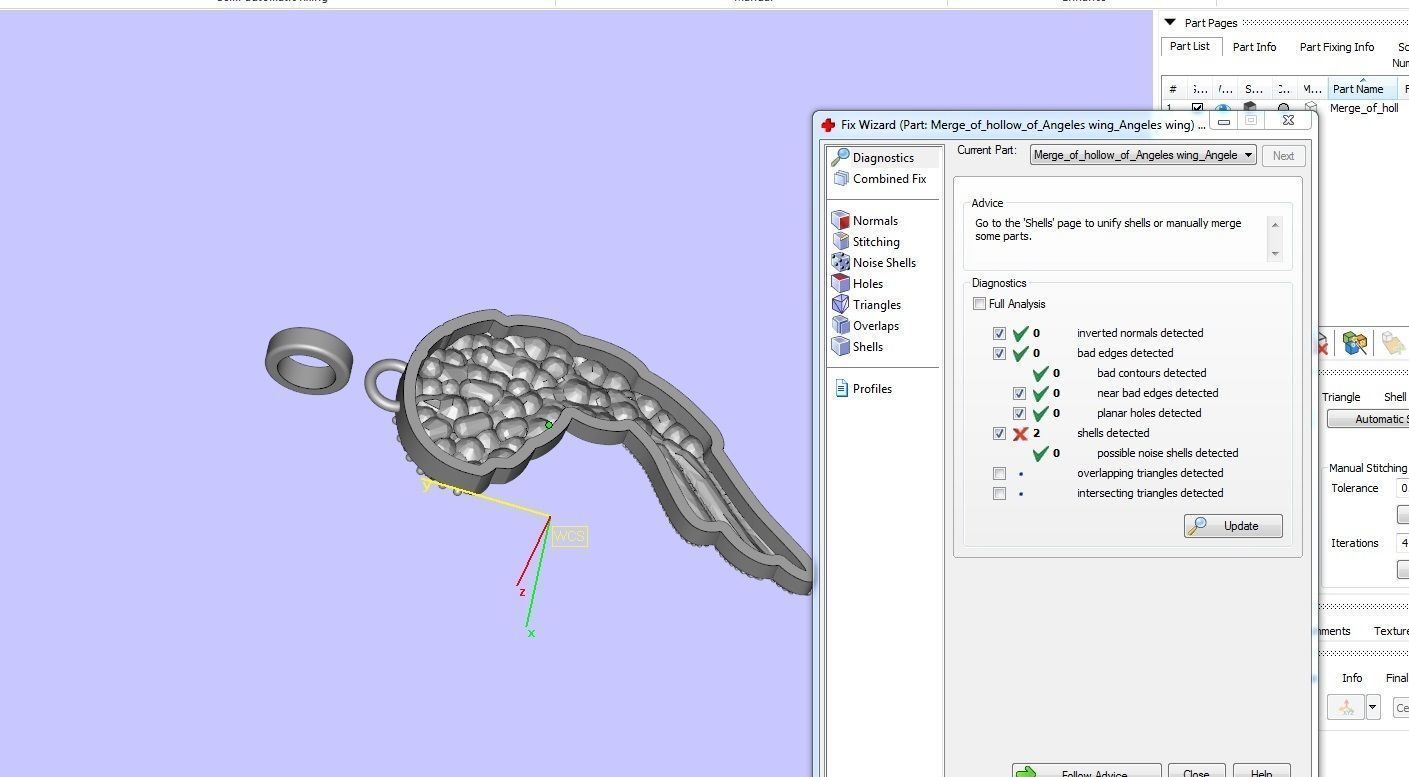Image resolution: width=1409 pixels, height=777 pixels.
Task: Click the Advice box scroll up arrow
Action: click(1274, 224)
